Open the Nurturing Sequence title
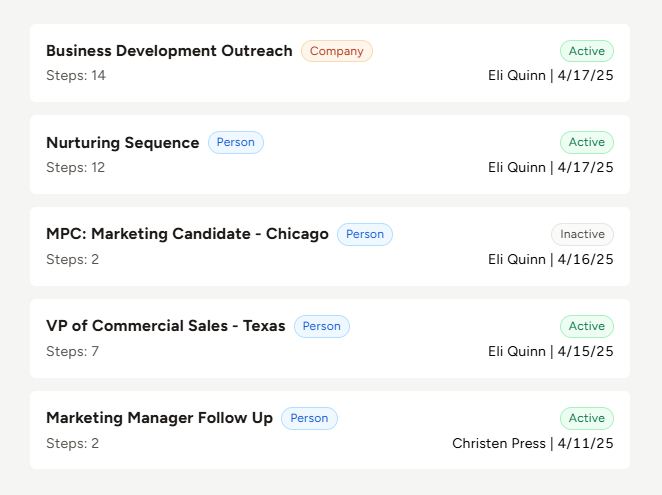The image size is (662, 495). click(x=122, y=143)
